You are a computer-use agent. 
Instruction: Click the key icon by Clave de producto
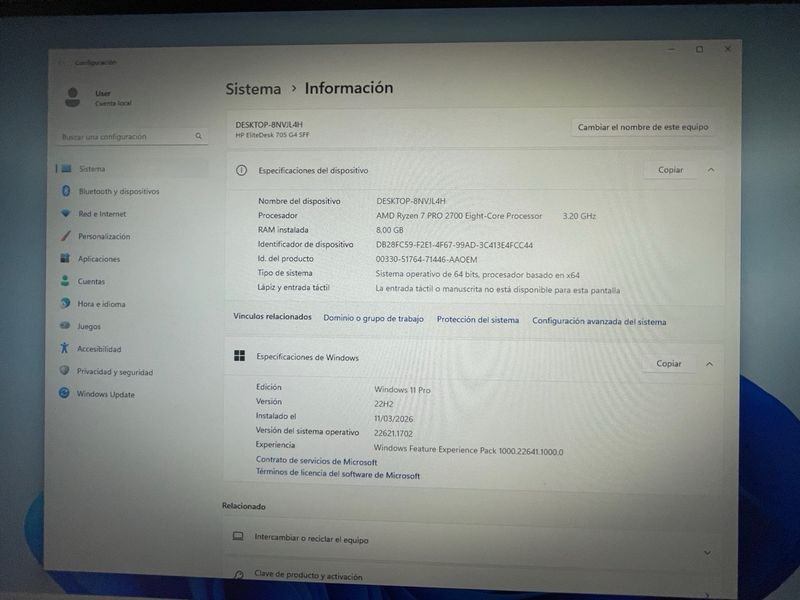[x=238, y=574]
